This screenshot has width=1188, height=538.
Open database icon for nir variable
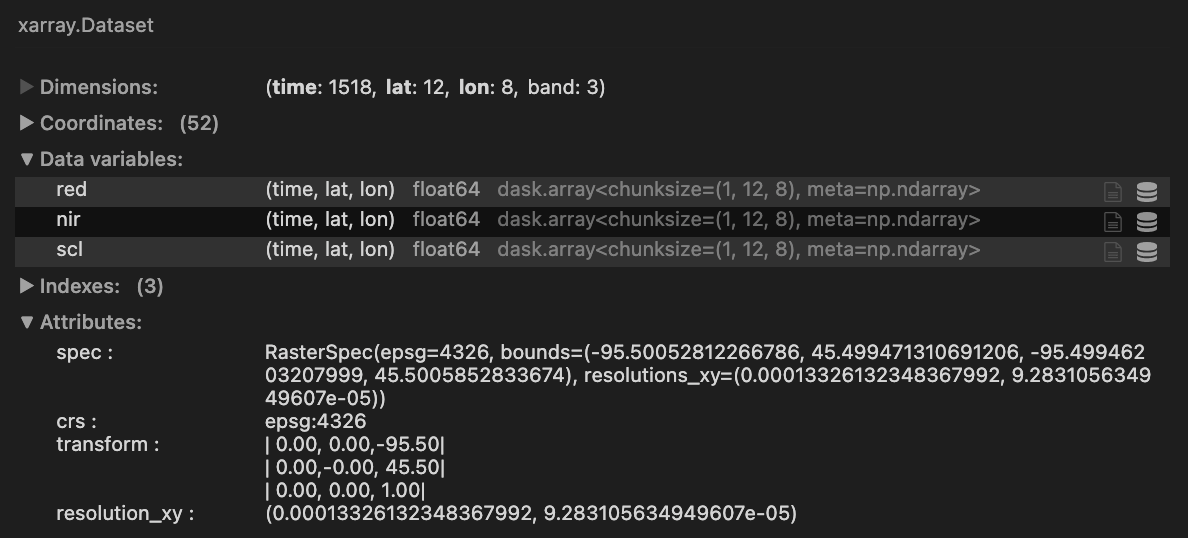click(x=1147, y=222)
